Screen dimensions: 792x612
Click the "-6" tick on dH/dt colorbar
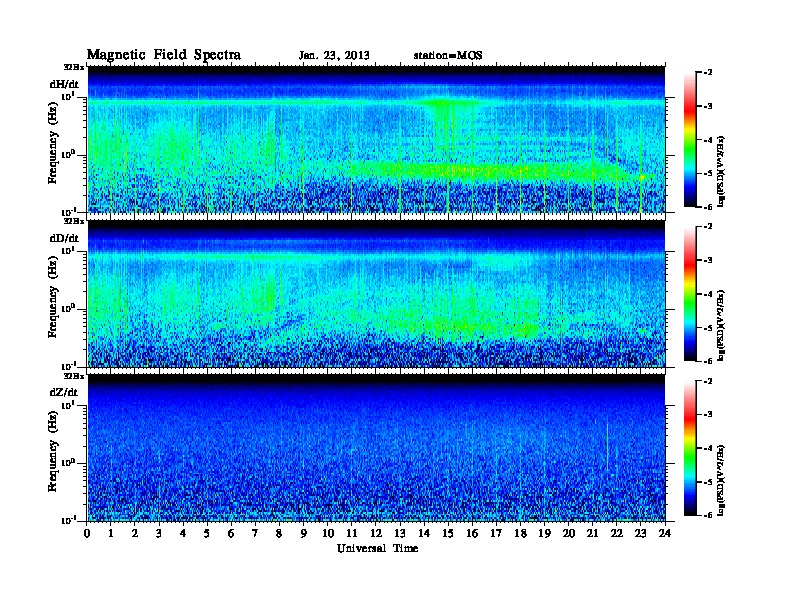709,207
